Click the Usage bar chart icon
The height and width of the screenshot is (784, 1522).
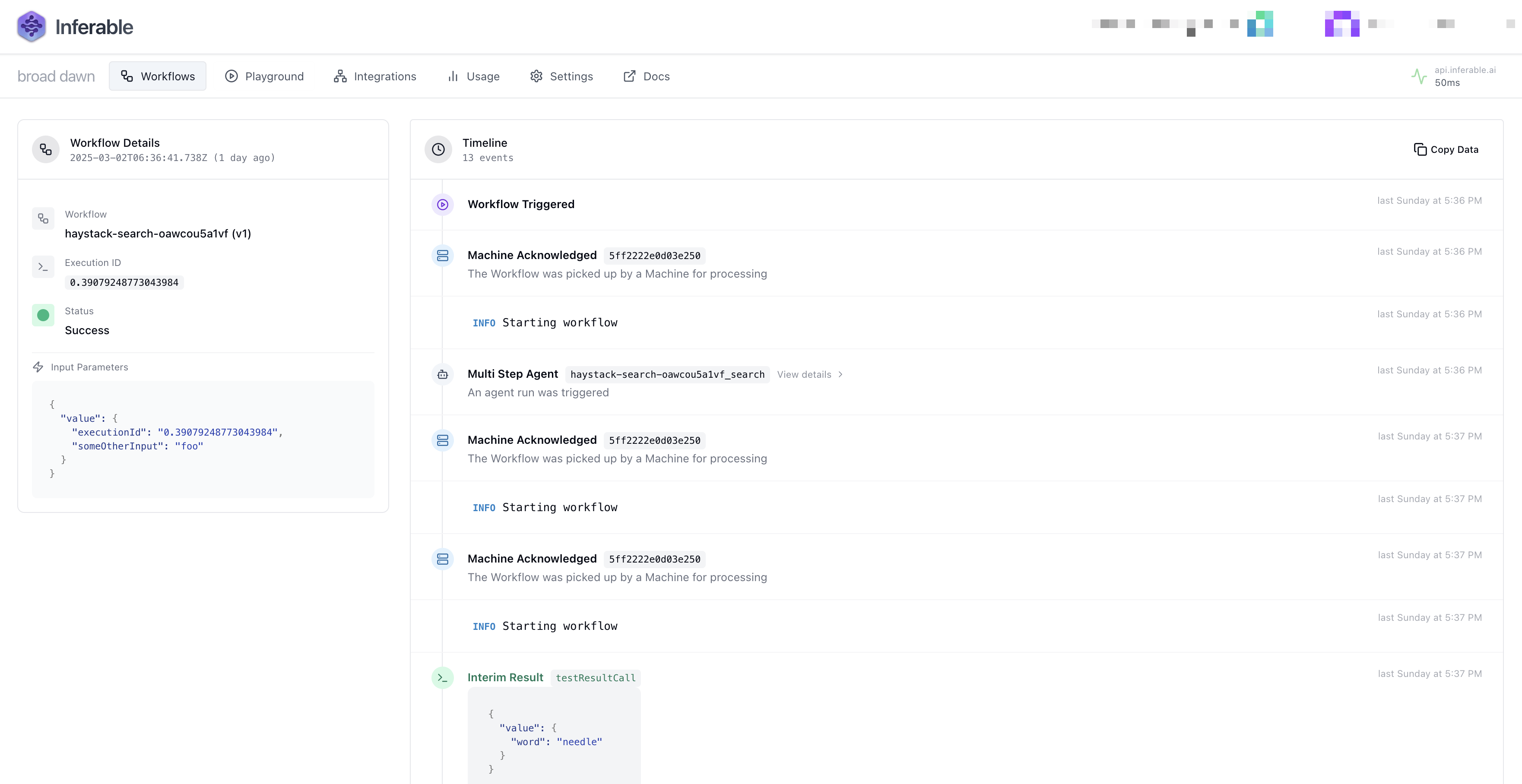[453, 76]
